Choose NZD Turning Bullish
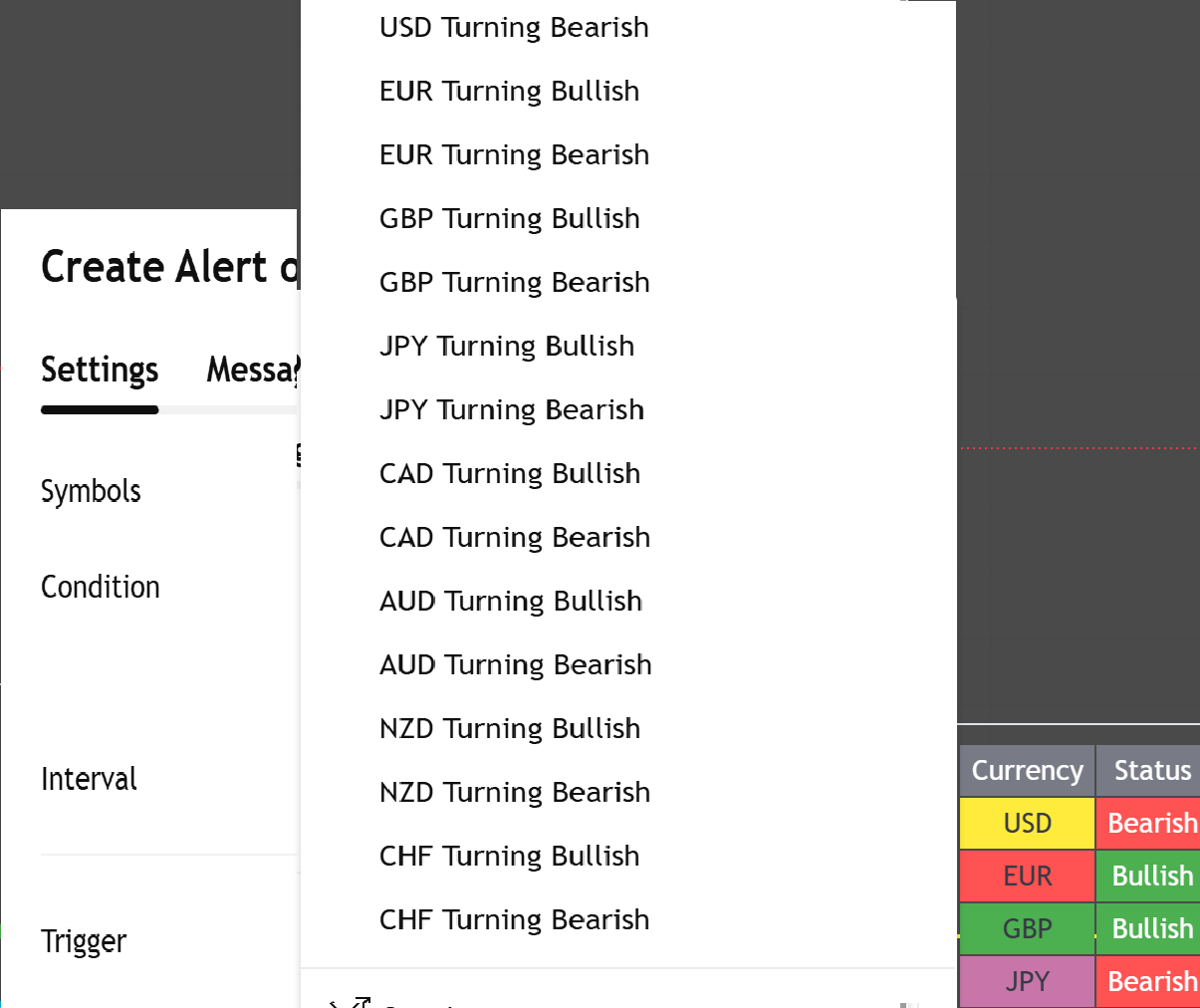 coord(510,728)
